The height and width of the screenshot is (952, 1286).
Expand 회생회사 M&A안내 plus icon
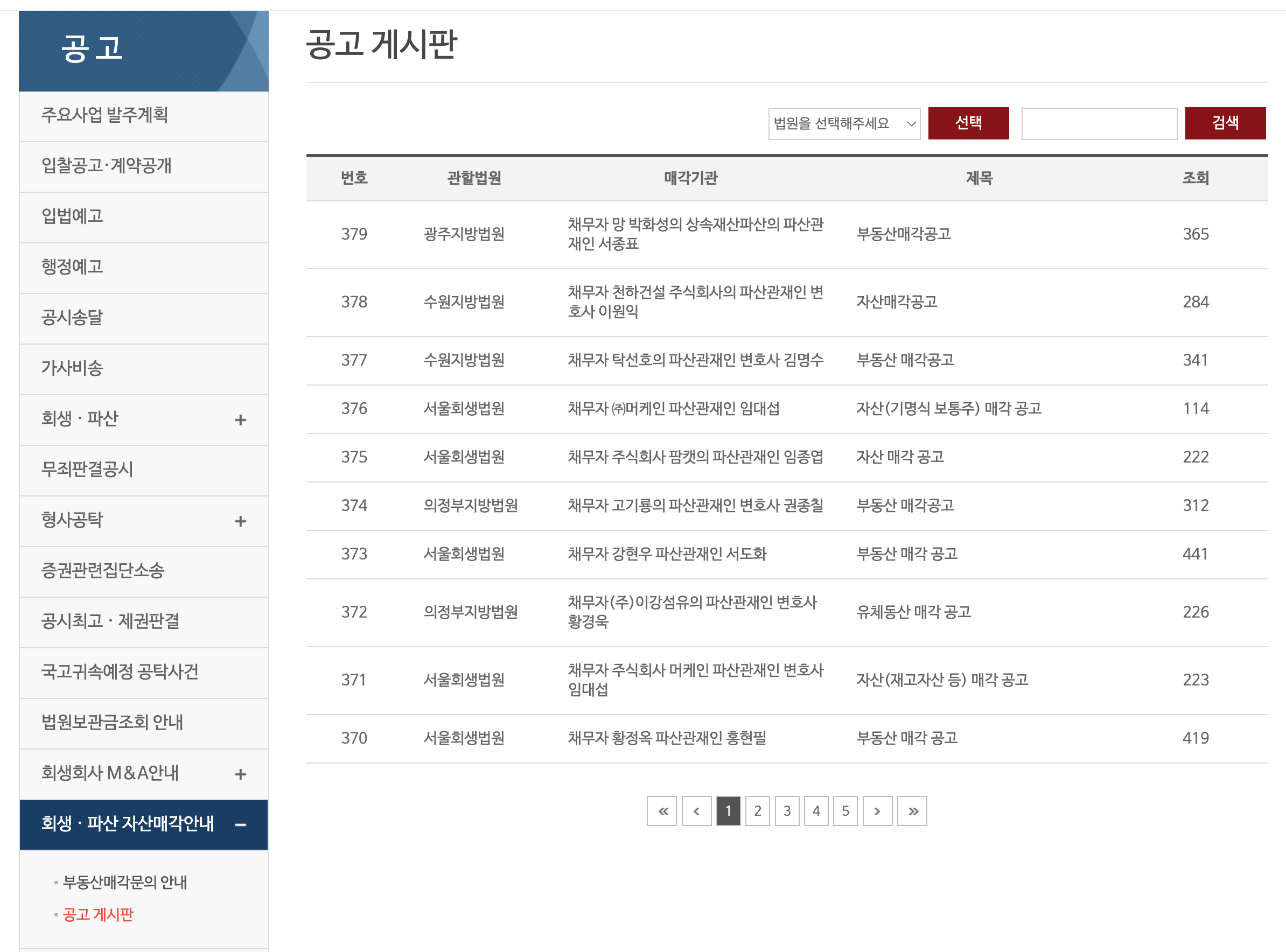pos(240,774)
